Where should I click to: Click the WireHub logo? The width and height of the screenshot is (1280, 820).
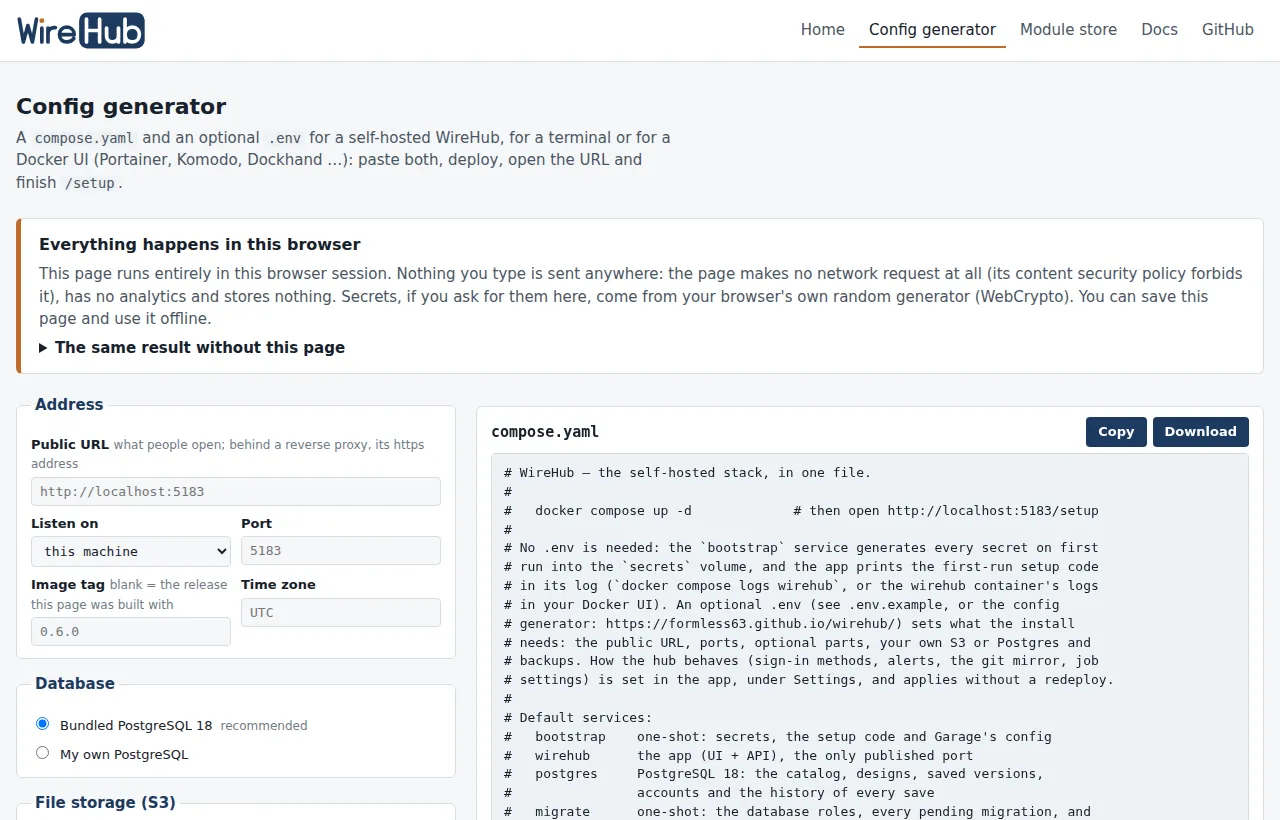tap(81, 31)
